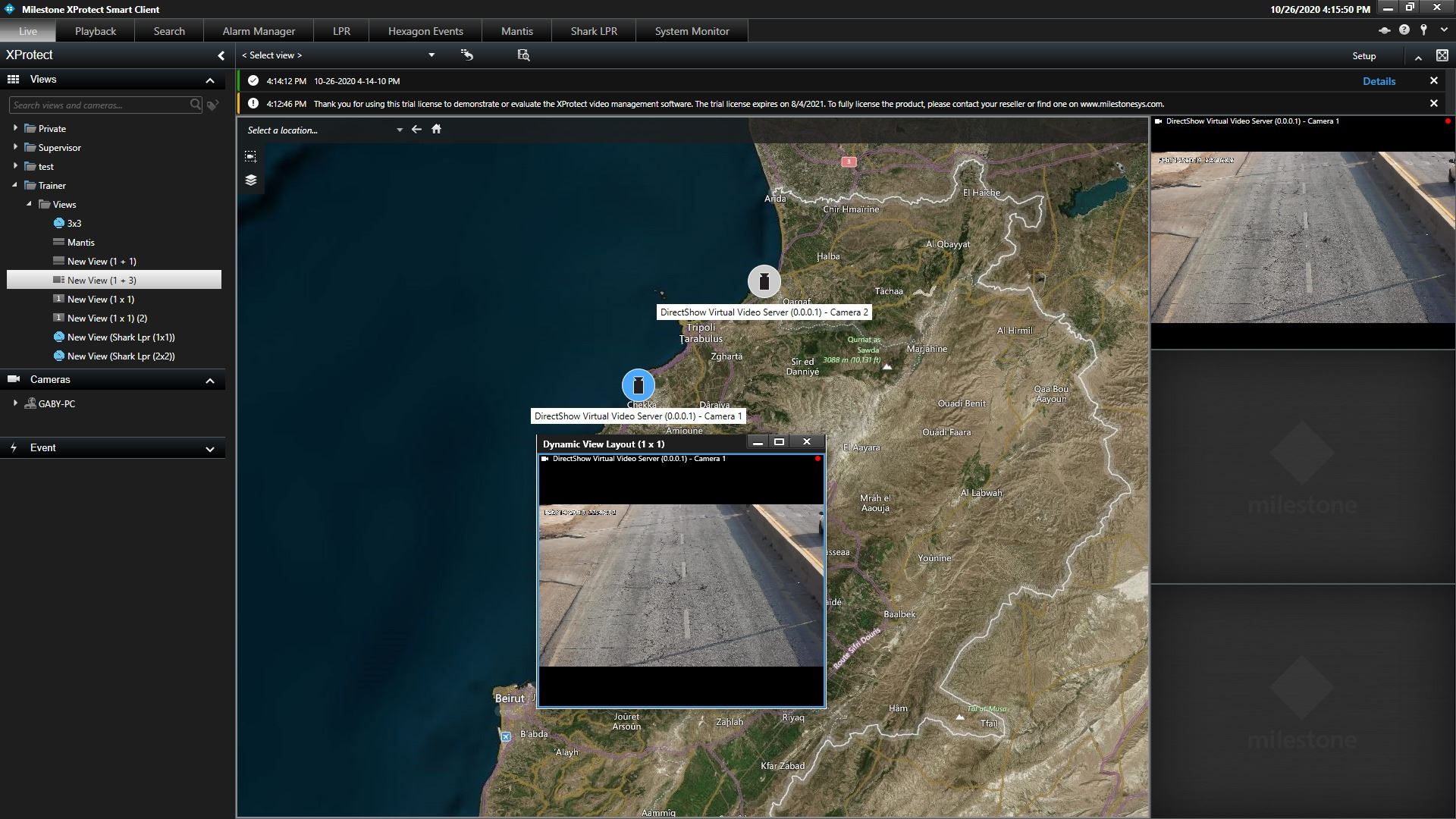The image size is (1456, 819).
Task: Expand the Event pane
Action: point(210,449)
